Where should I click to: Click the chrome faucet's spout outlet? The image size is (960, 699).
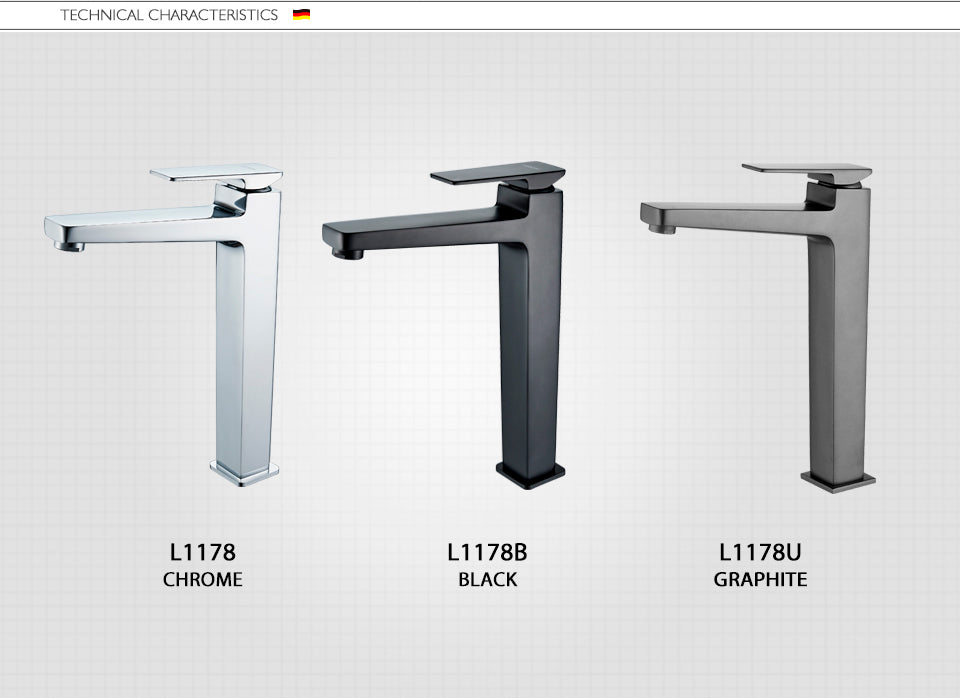point(68,243)
